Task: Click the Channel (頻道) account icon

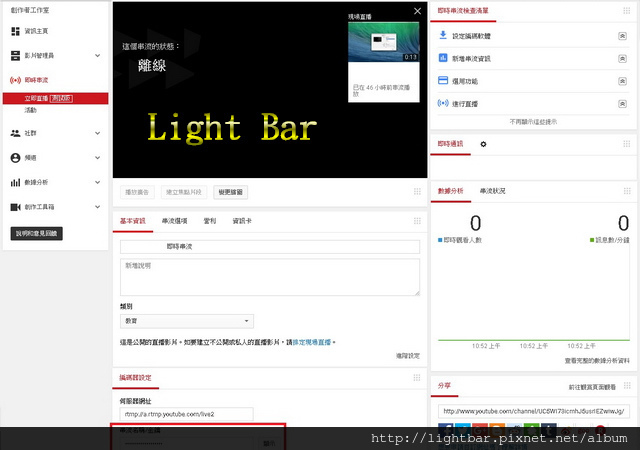Action: (15, 158)
